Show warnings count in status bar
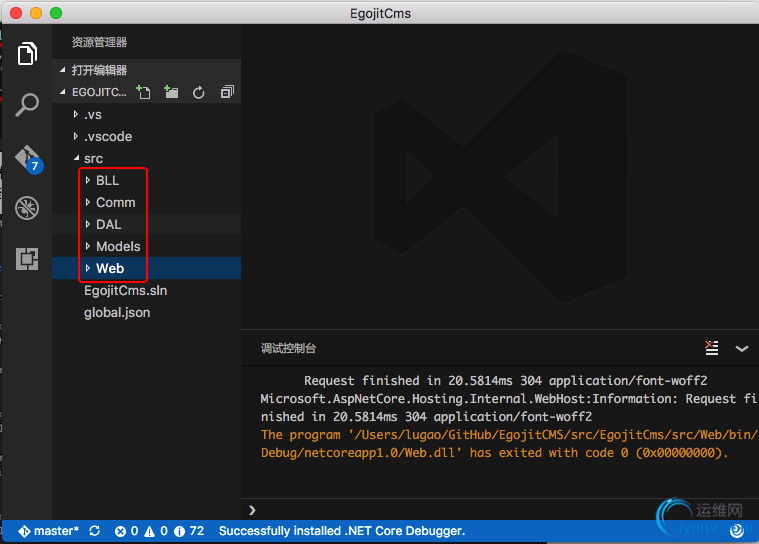The image size is (759, 544). coord(156,531)
